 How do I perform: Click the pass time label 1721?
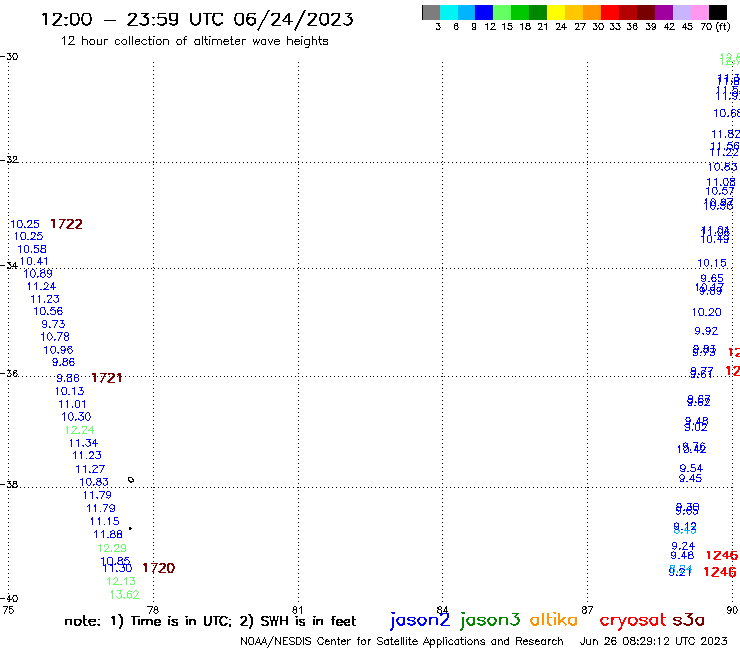click(107, 378)
